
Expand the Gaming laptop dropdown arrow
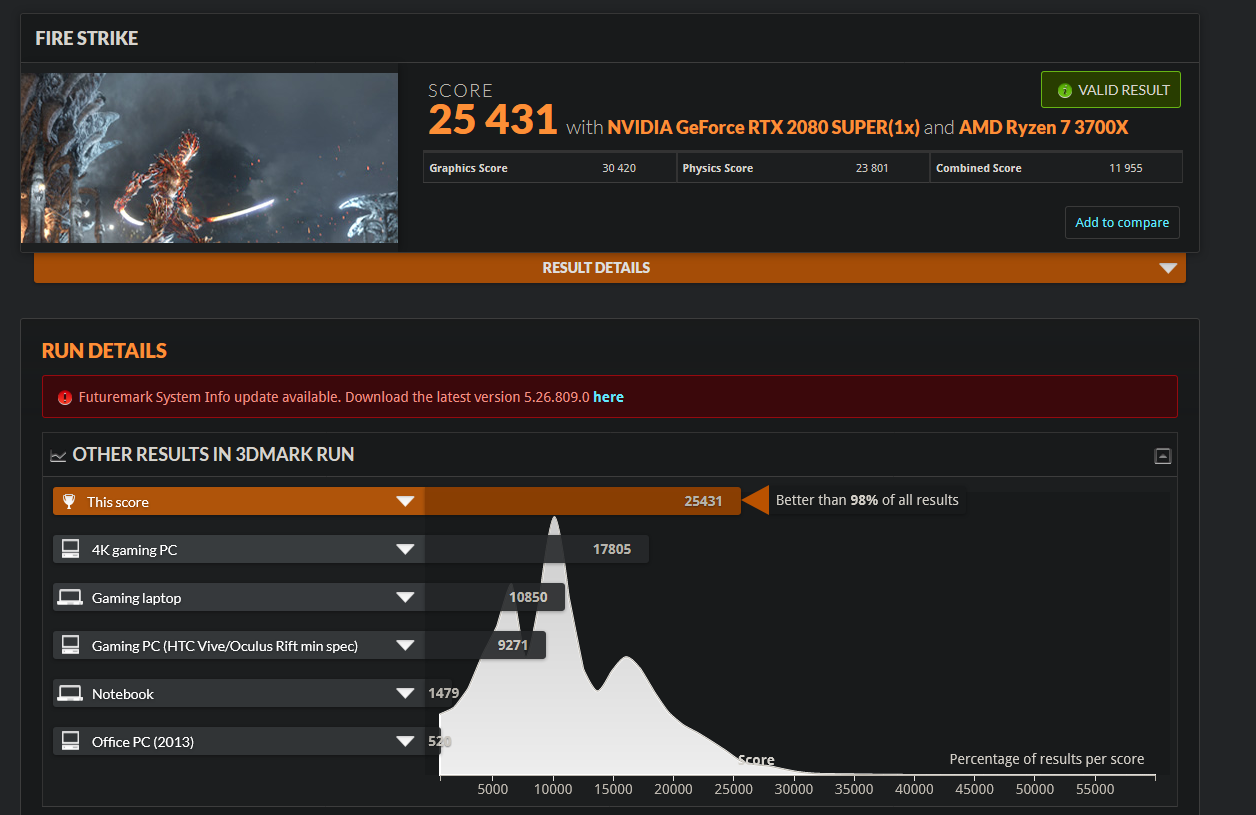click(x=405, y=598)
